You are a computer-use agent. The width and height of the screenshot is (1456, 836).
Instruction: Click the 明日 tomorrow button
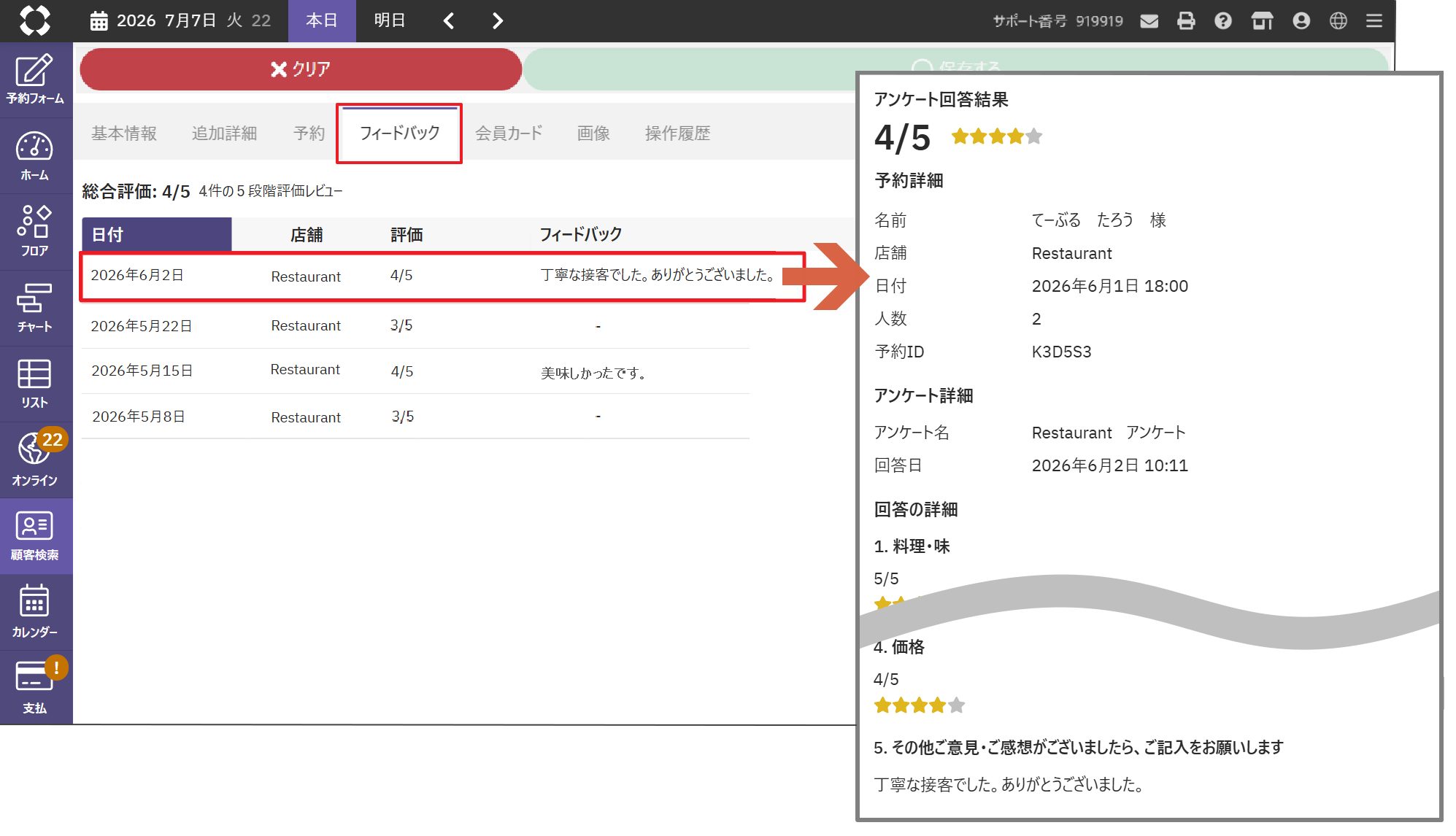390,20
